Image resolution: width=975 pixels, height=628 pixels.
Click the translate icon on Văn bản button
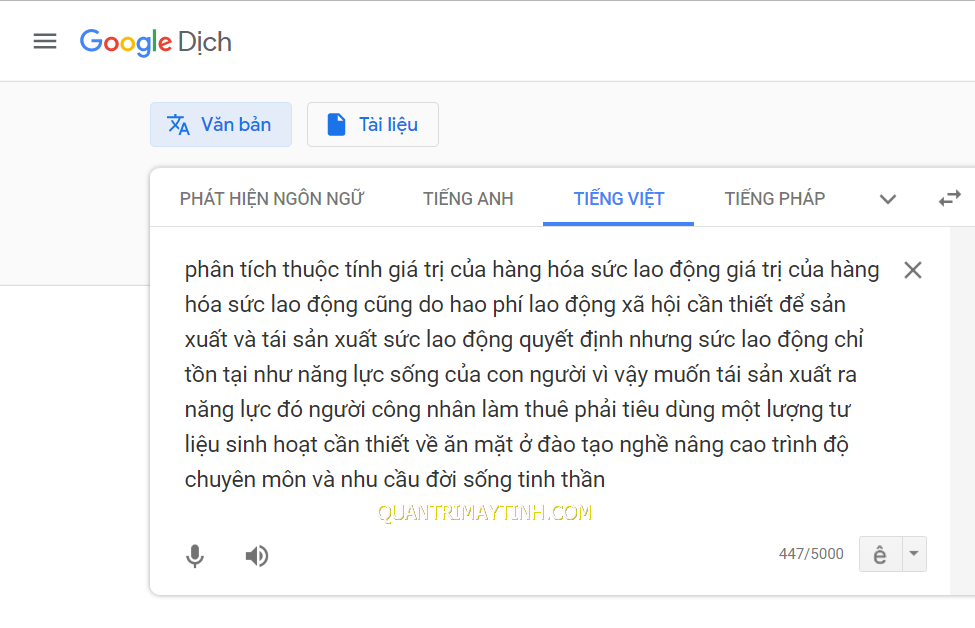pos(179,125)
